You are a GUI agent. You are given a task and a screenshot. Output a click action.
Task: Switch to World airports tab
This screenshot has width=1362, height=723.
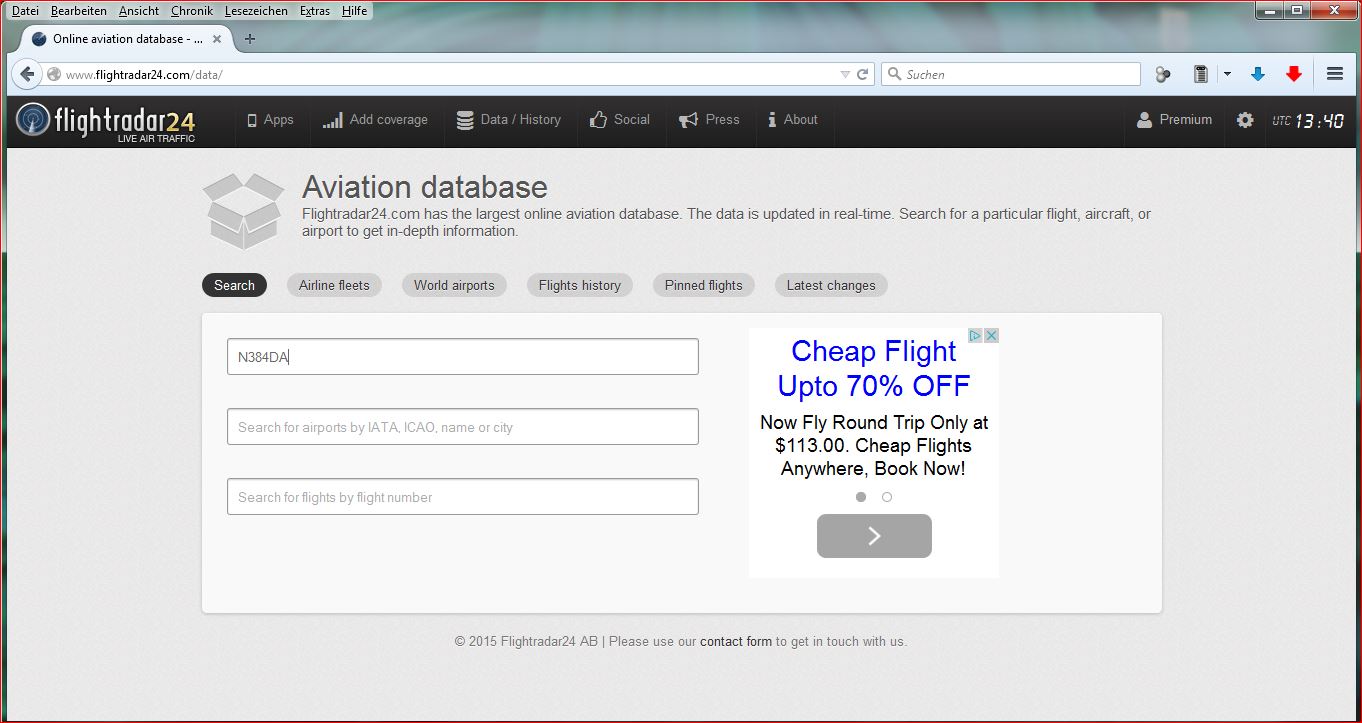(x=454, y=285)
